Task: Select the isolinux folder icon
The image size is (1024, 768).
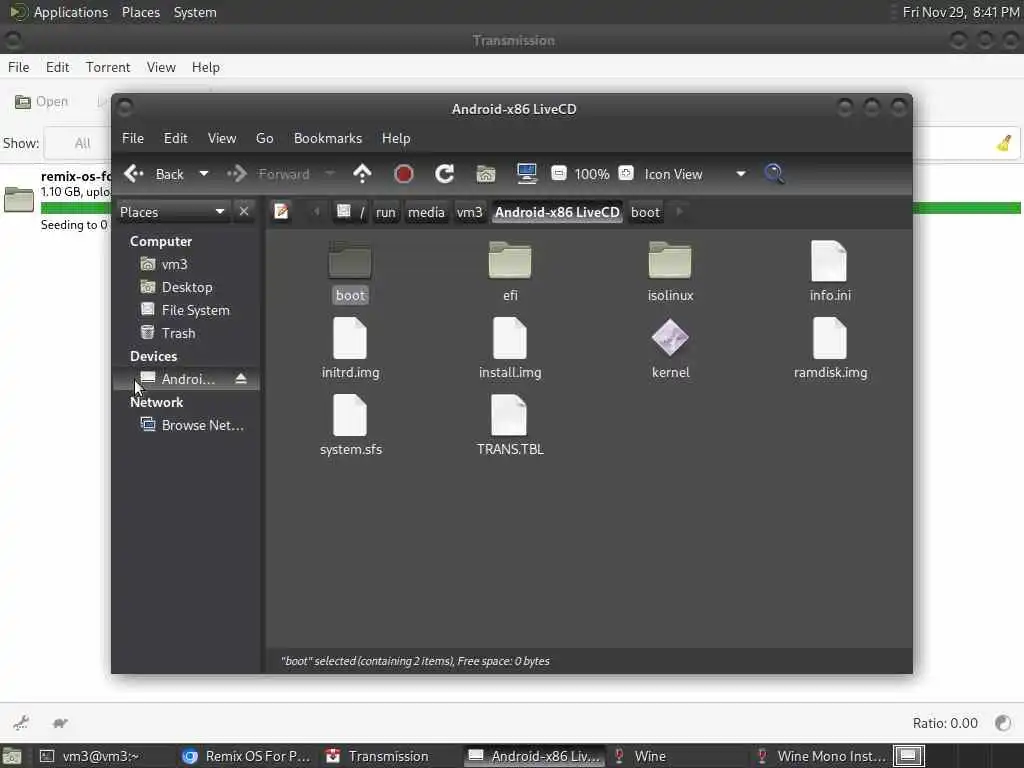Action: 670,261
